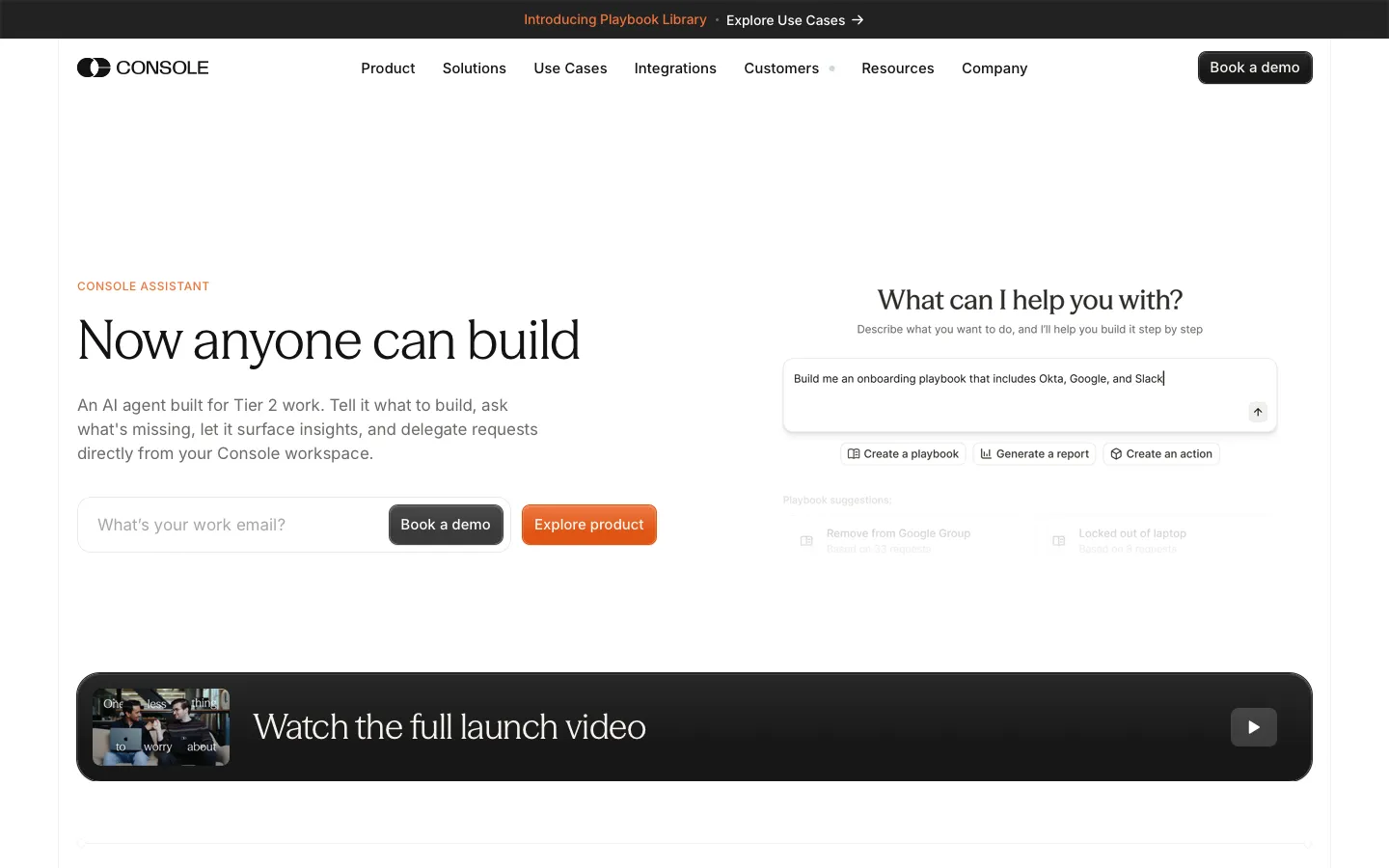Click the book icon on Create a playbook
This screenshot has height=868, width=1389.
pos(854,454)
